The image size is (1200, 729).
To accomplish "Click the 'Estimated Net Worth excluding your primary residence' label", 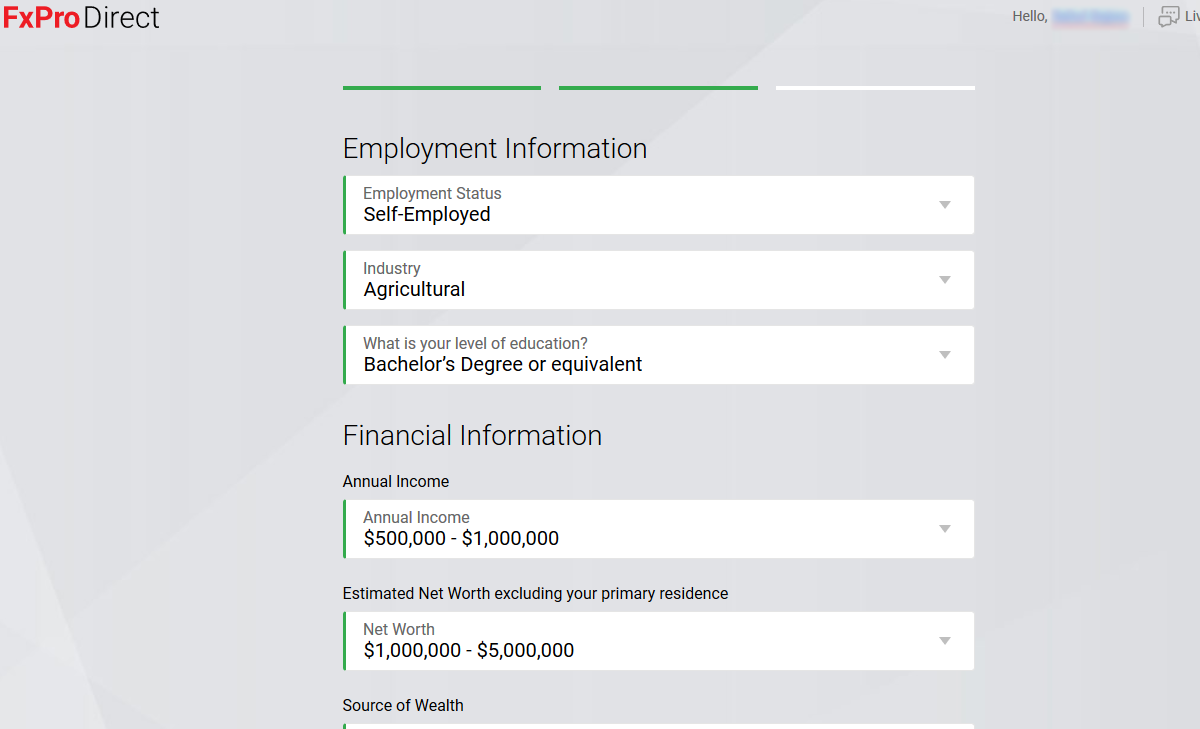I will pos(535,593).
